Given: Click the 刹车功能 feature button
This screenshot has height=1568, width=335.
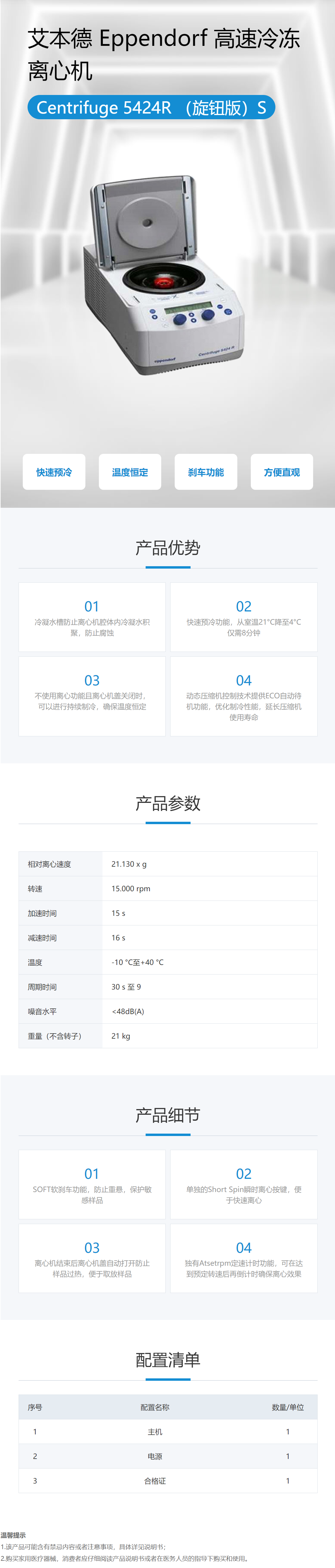Looking at the screenshot, I should coord(206,472).
